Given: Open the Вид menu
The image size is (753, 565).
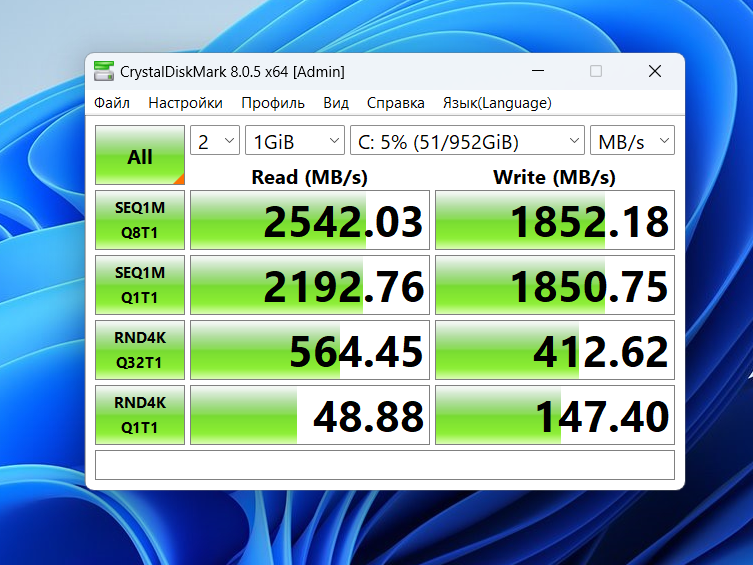Looking at the screenshot, I should (336, 103).
